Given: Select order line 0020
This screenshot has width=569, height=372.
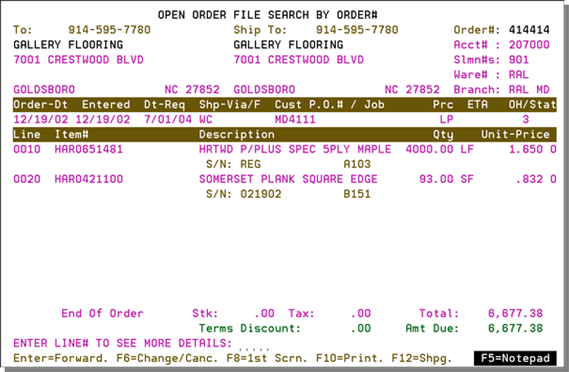Looking at the screenshot, I should pyautogui.click(x=284, y=179).
